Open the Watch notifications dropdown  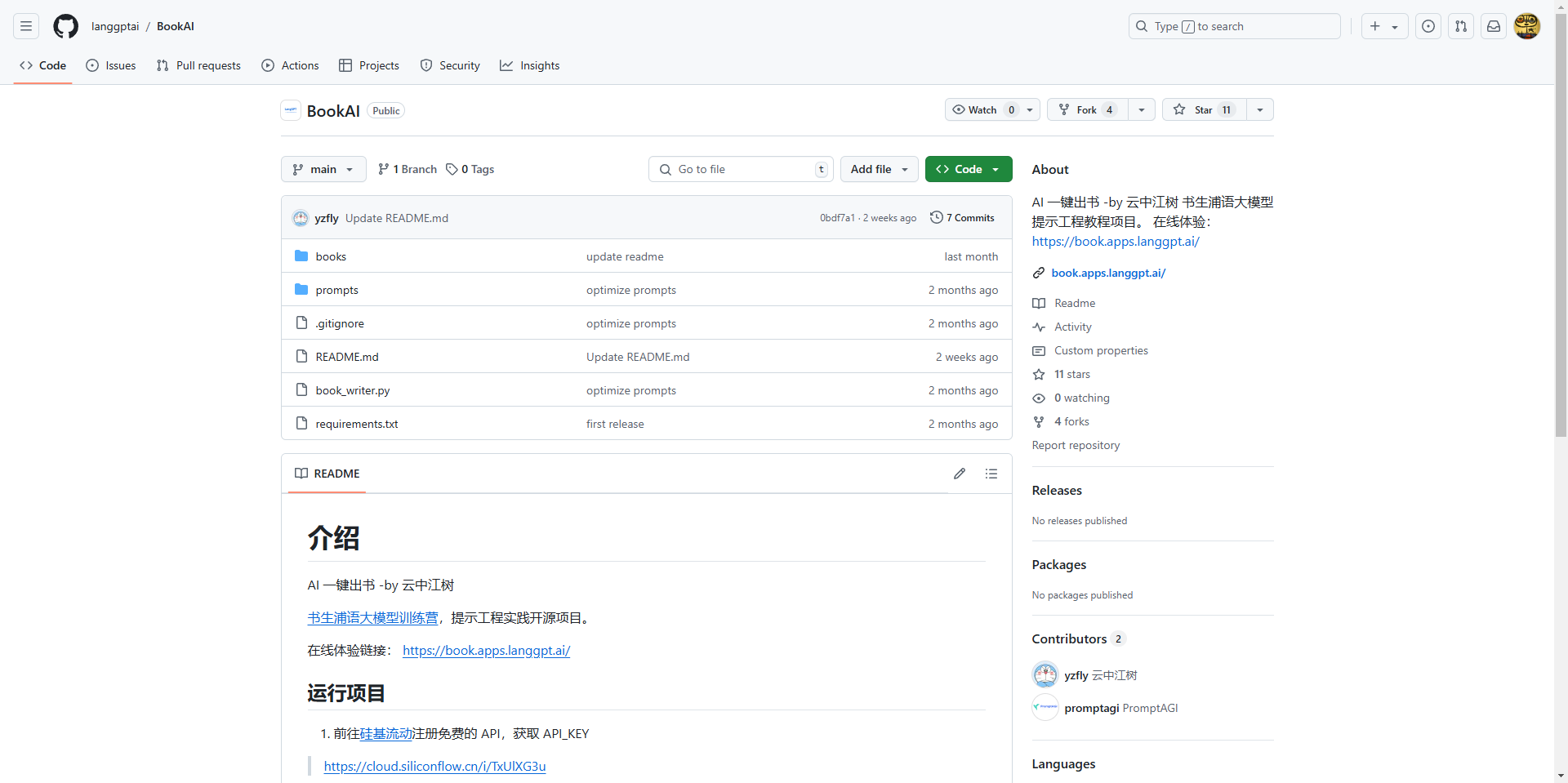[x=992, y=110]
